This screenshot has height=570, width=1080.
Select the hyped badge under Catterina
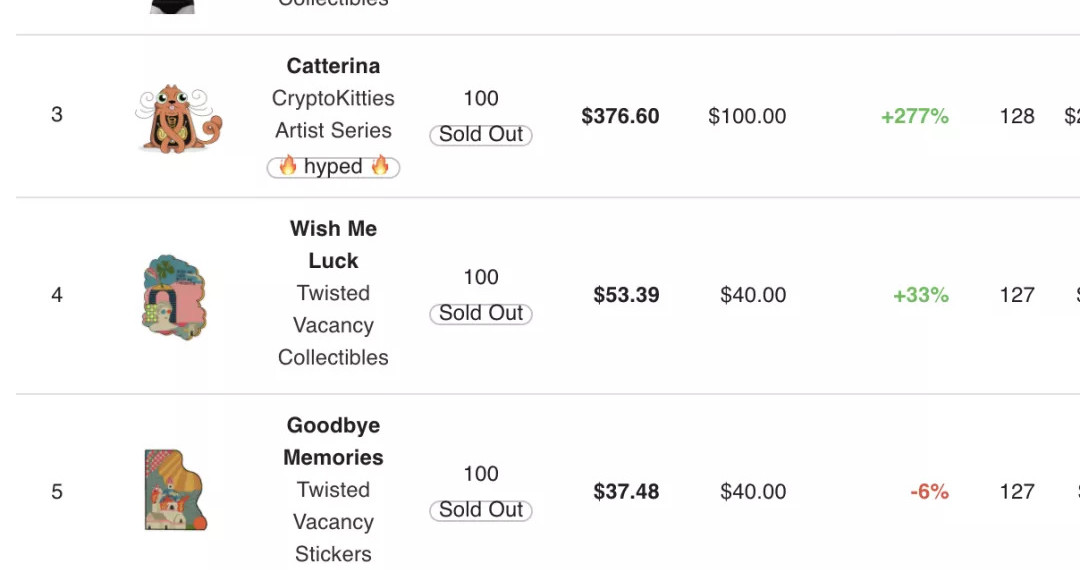click(333, 167)
